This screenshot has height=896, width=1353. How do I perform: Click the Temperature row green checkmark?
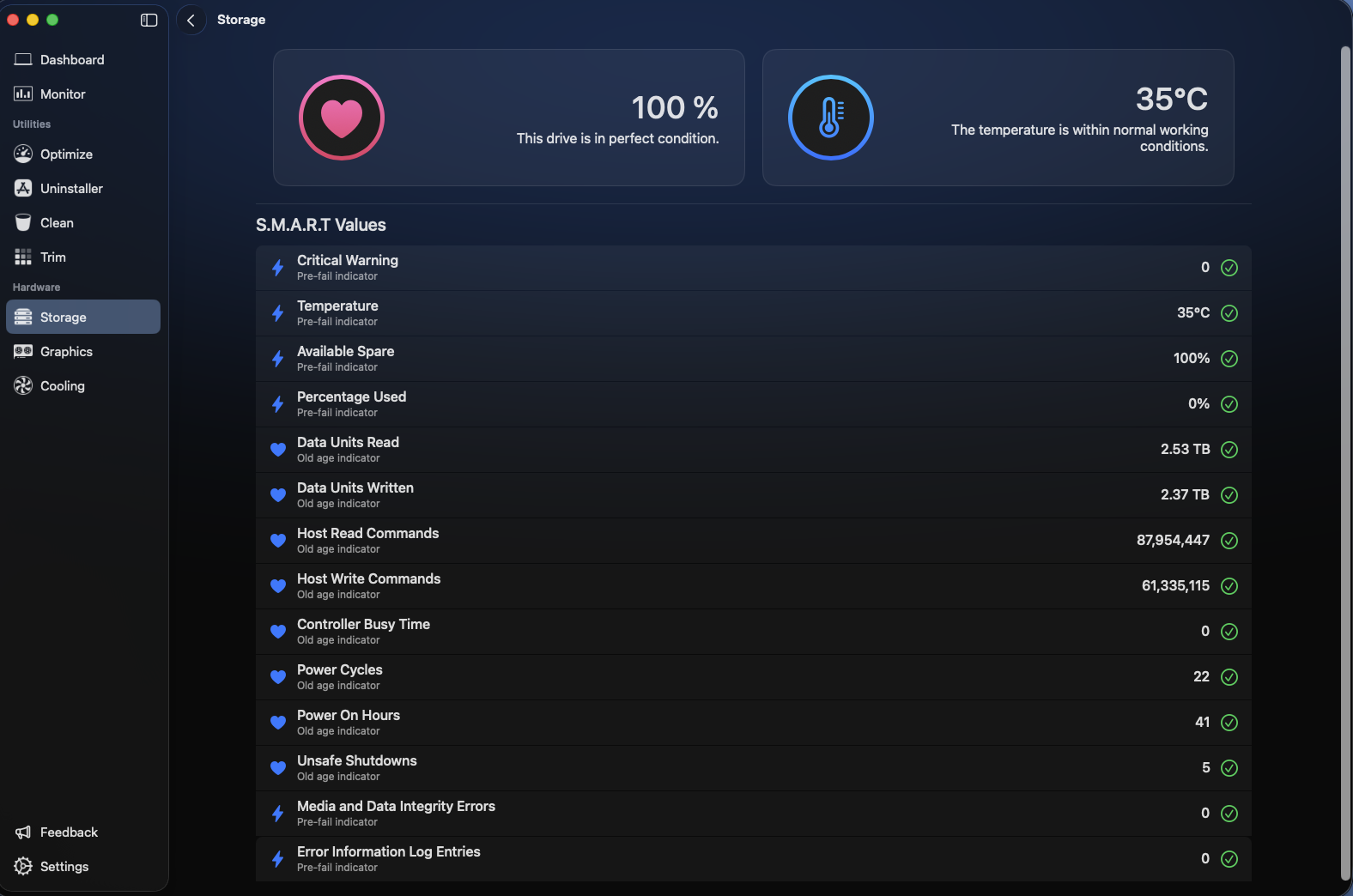[x=1229, y=313]
